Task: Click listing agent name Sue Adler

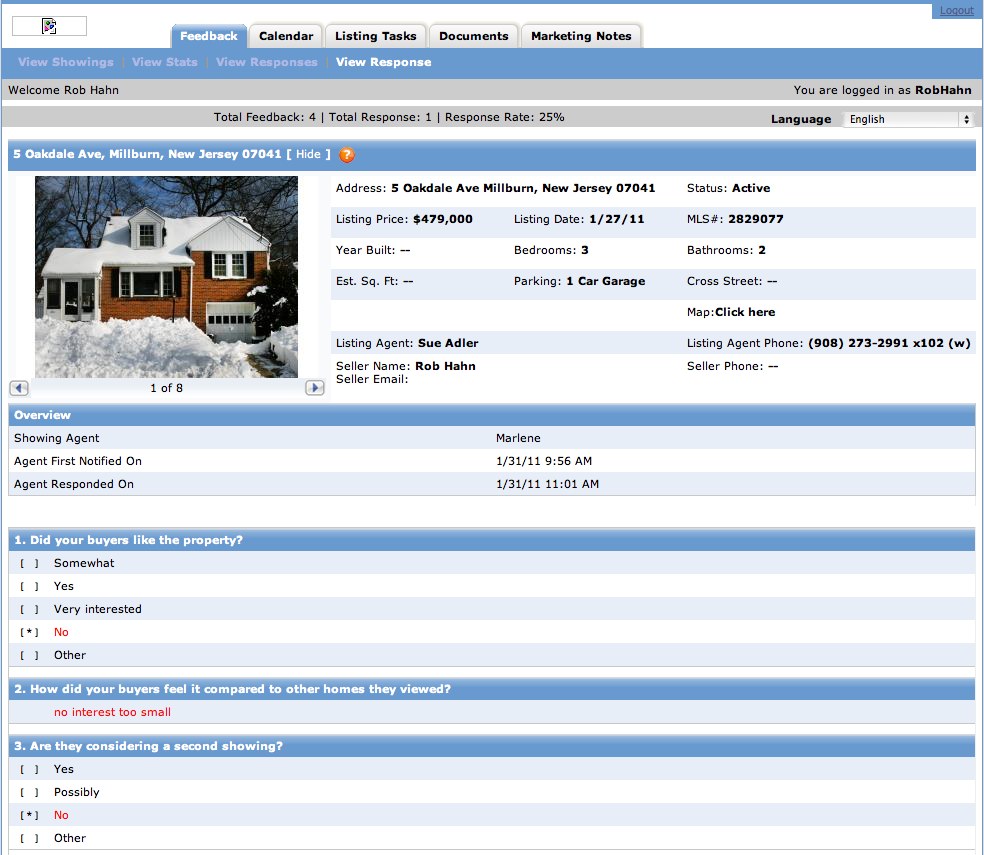Action: coord(448,343)
